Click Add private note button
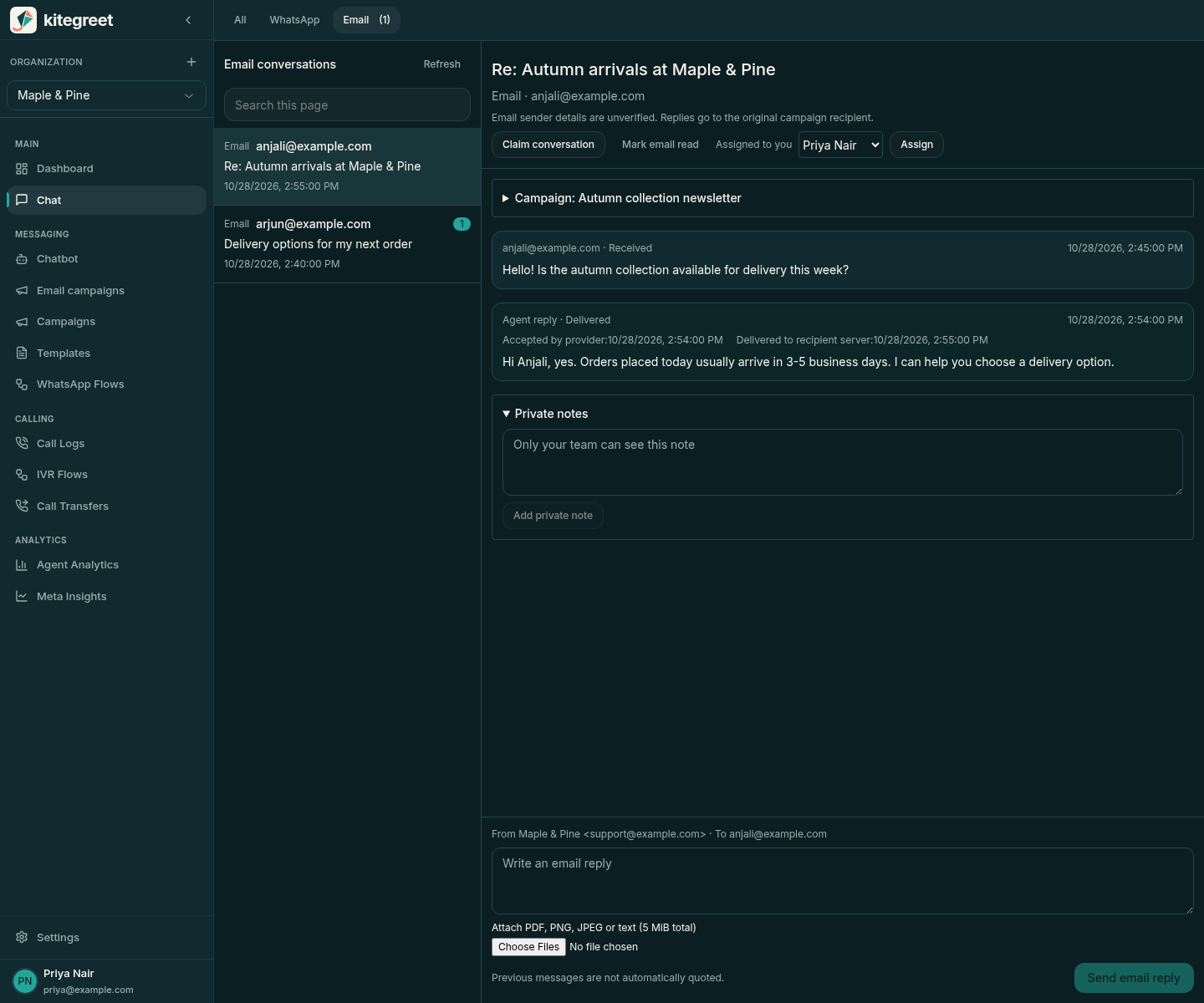The height and width of the screenshot is (1003, 1204). pos(553,516)
